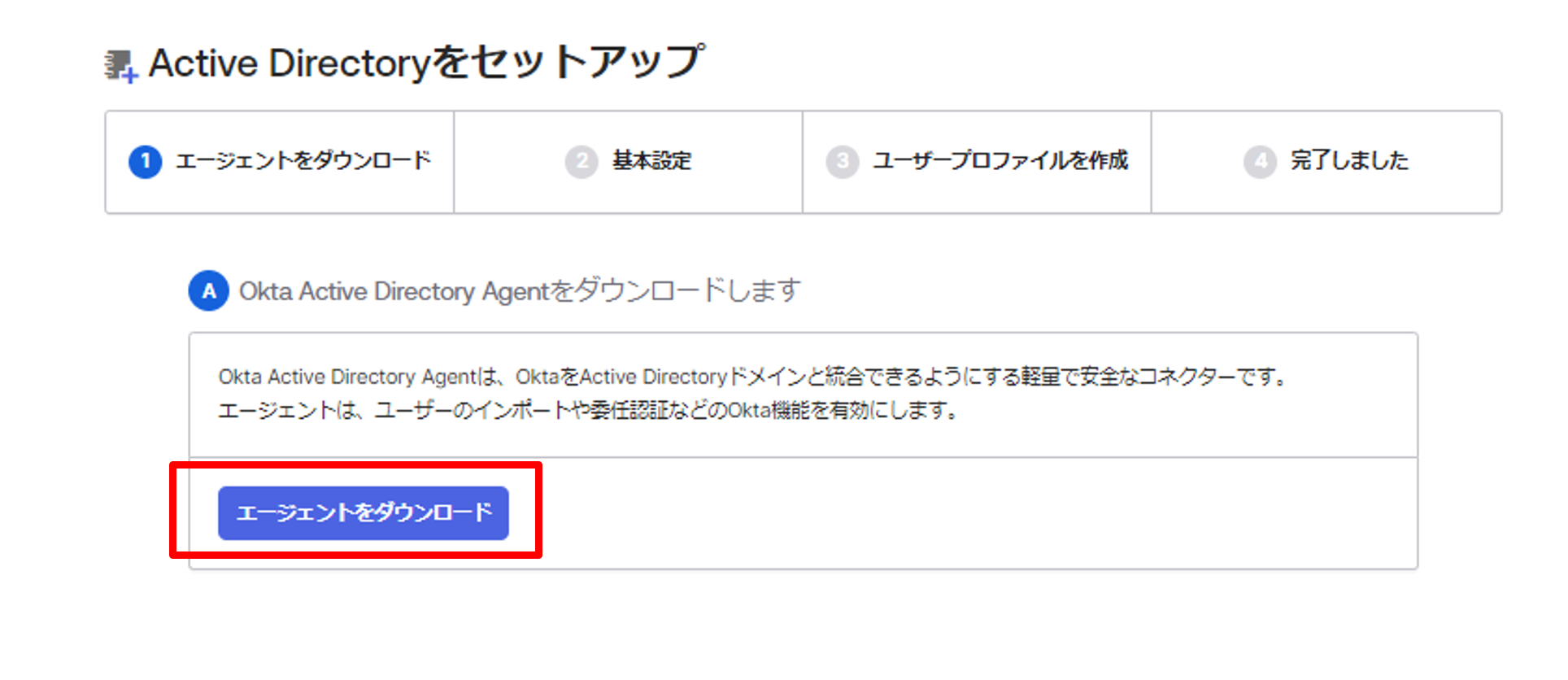This screenshot has height=680, width=1568.
Task: Click the blue number 1 step circle
Action: pyautogui.click(x=146, y=161)
